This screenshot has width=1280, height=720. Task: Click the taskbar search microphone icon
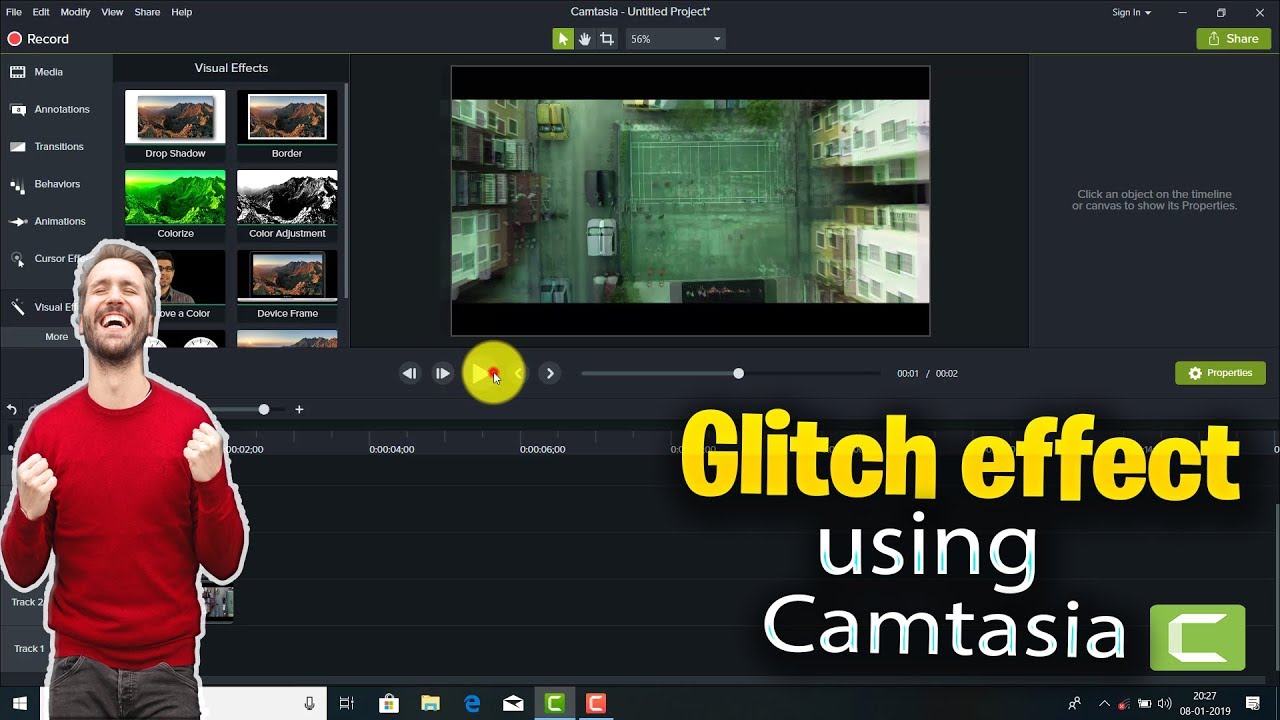pyautogui.click(x=310, y=704)
